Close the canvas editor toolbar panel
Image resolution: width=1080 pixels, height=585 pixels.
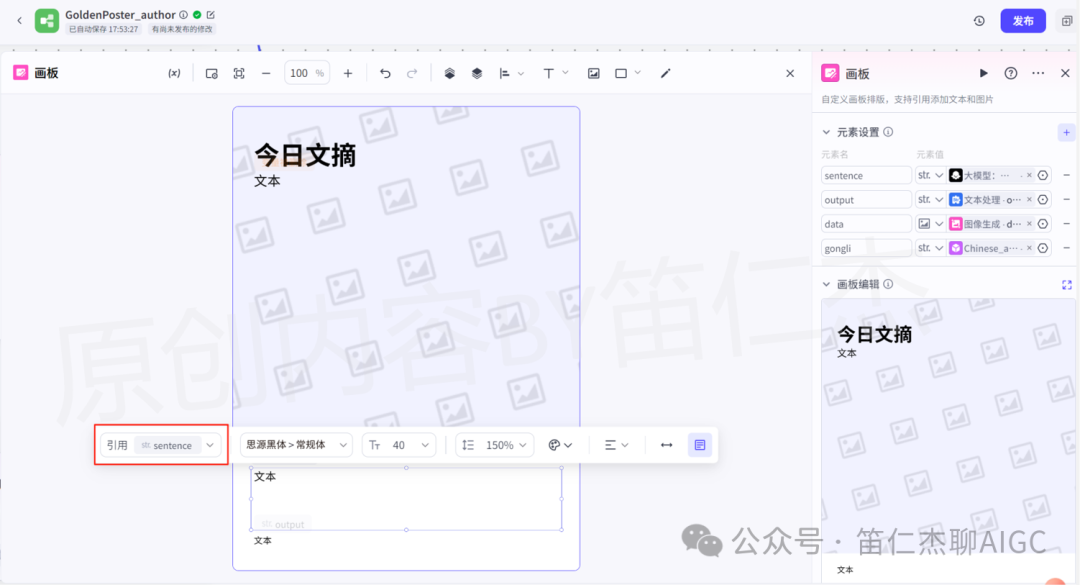pyautogui.click(x=790, y=73)
